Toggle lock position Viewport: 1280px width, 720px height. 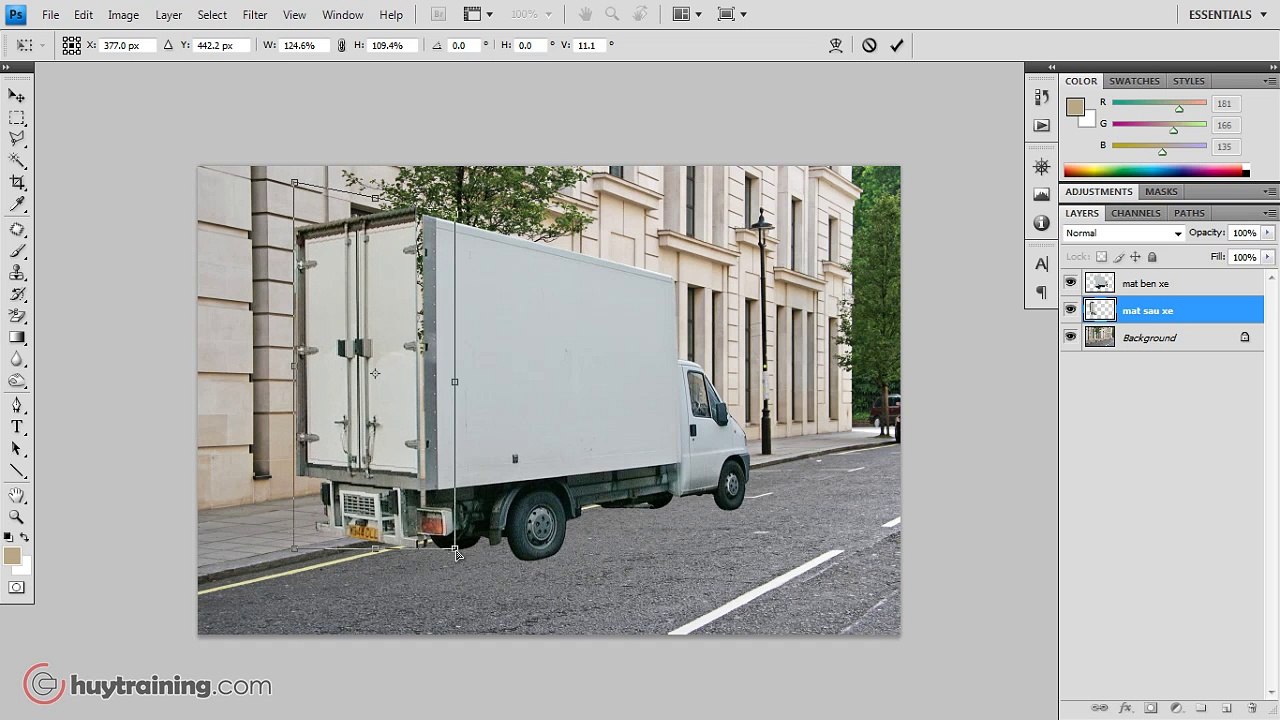(x=1135, y=257)
